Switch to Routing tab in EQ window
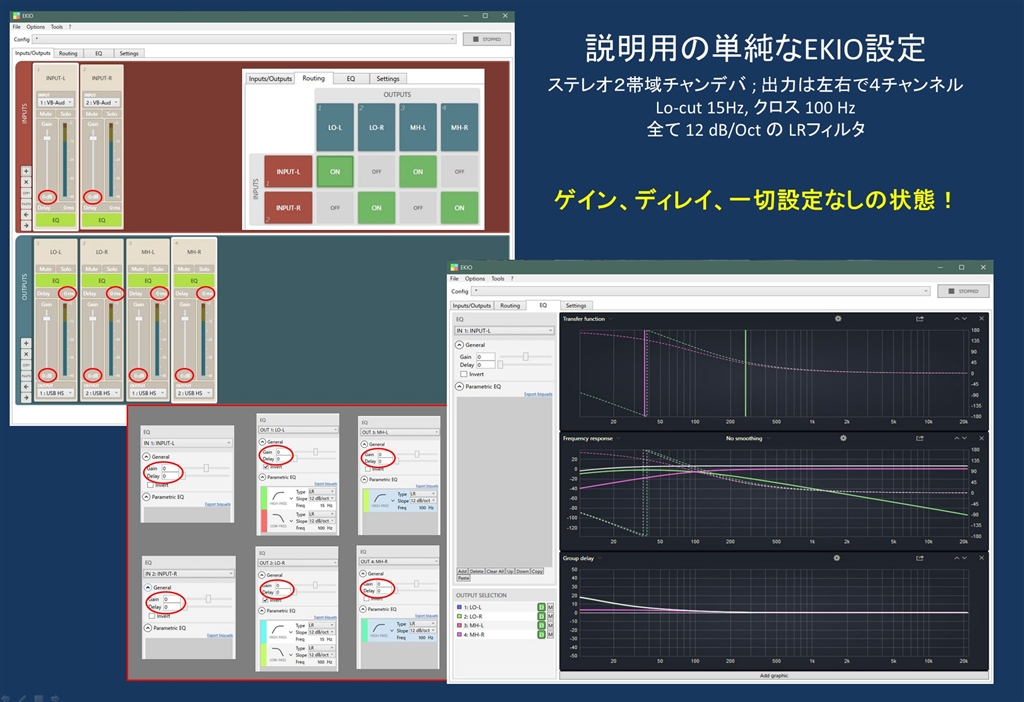The height and width of the screenshot is (702, 1024). [510, 306]
